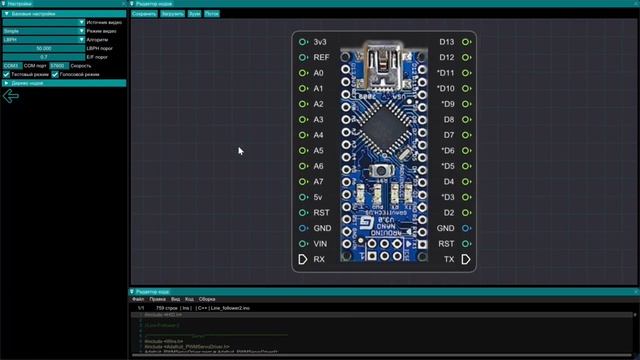Click the left GND pin connector
Image resolution: width=640 pixels, height=360 pixels.
(303, 228)
